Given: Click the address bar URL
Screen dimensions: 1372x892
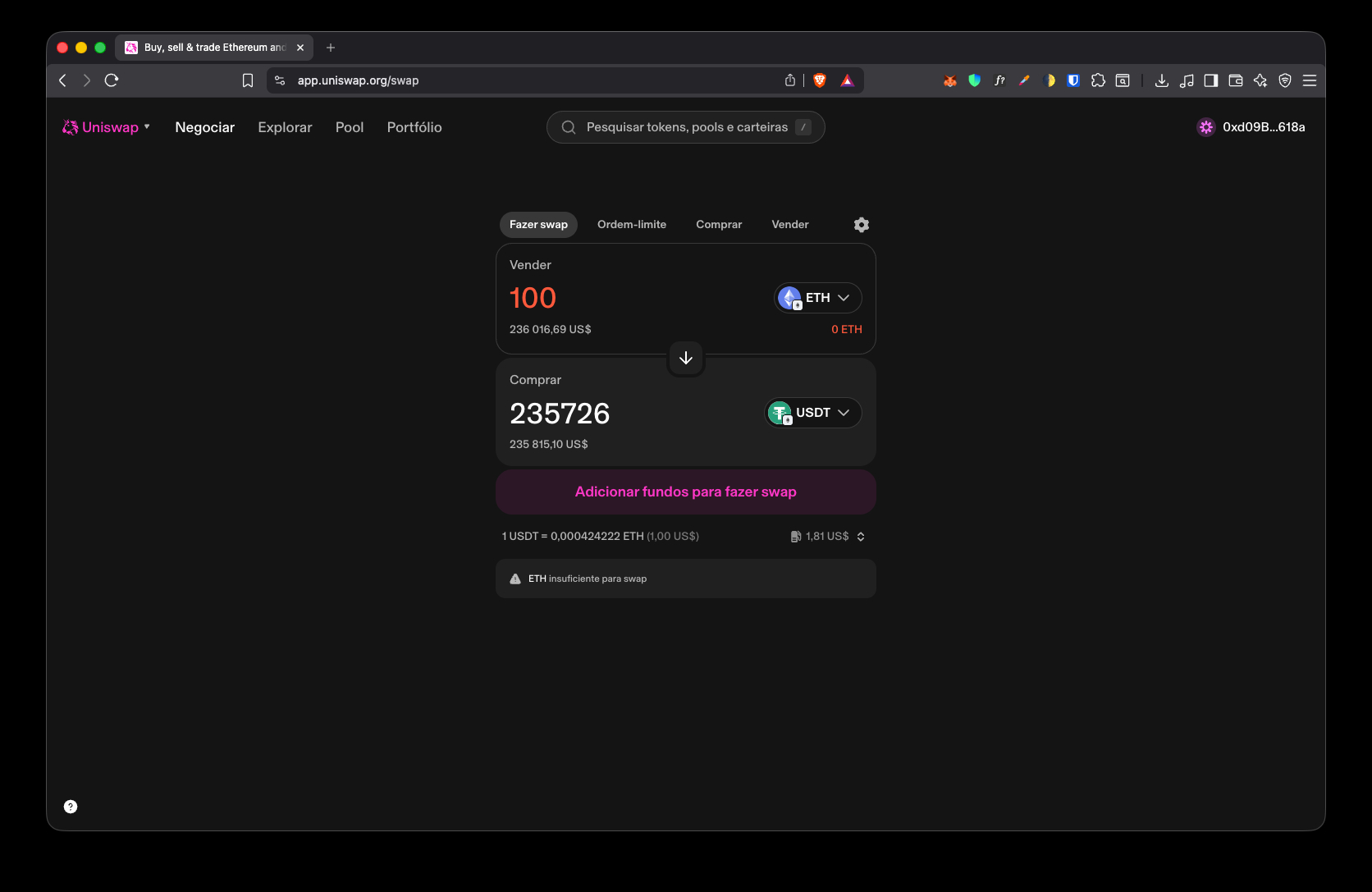Looking at the screenshot, I should click(358, 80).
